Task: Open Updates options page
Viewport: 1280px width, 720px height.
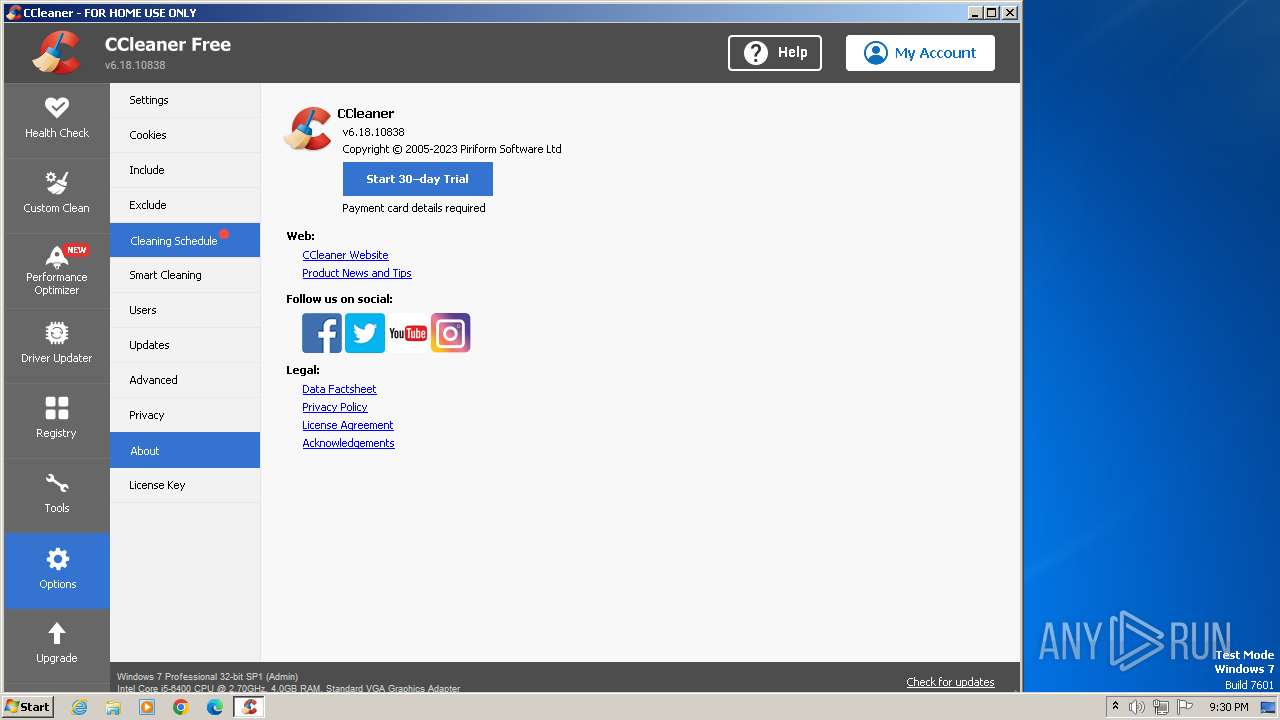Action: pyautogui.click(x=185, y=345)
